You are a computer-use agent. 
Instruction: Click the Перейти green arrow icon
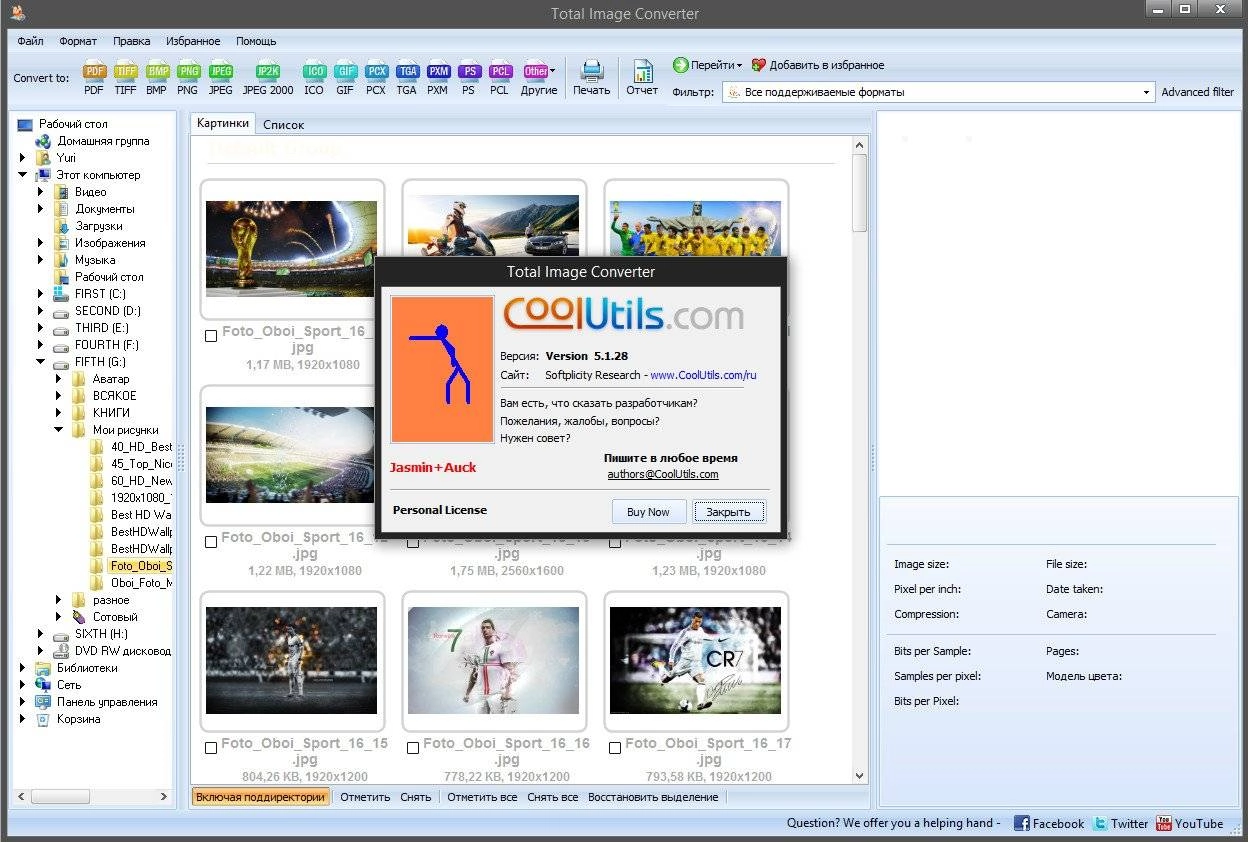point(681,65)
